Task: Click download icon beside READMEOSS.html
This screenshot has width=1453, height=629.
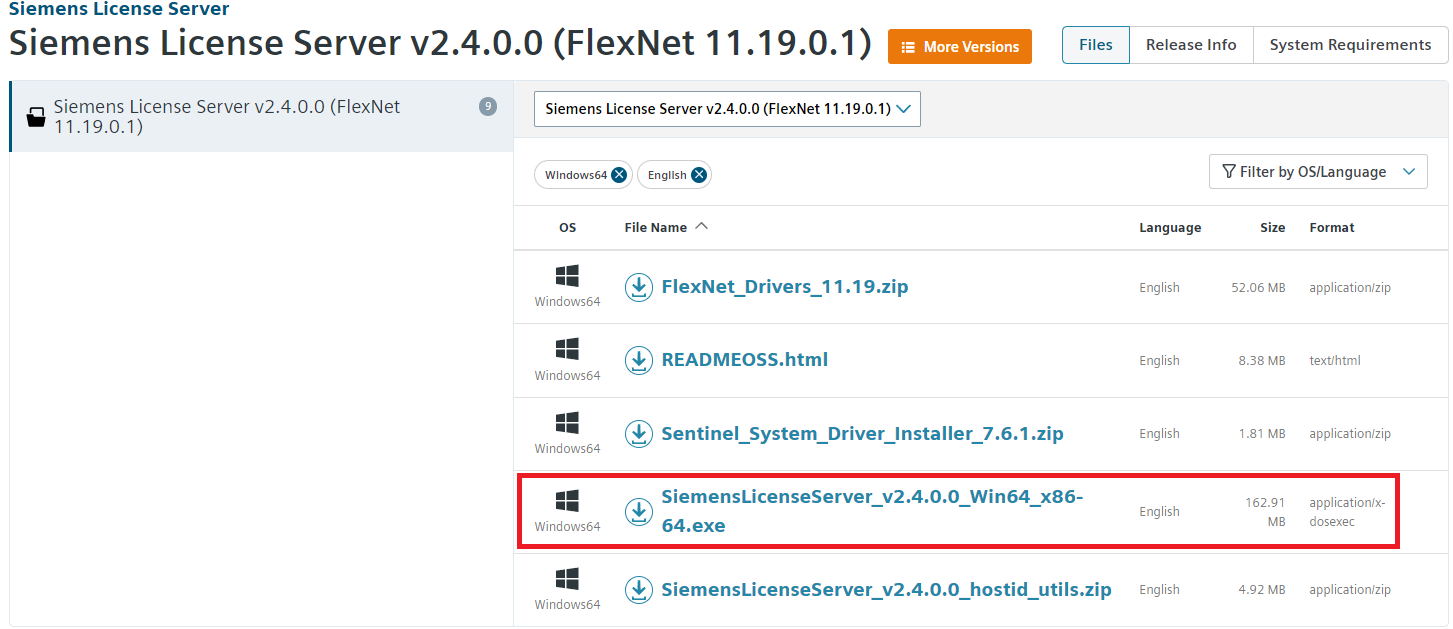Action: coord(638,360)
